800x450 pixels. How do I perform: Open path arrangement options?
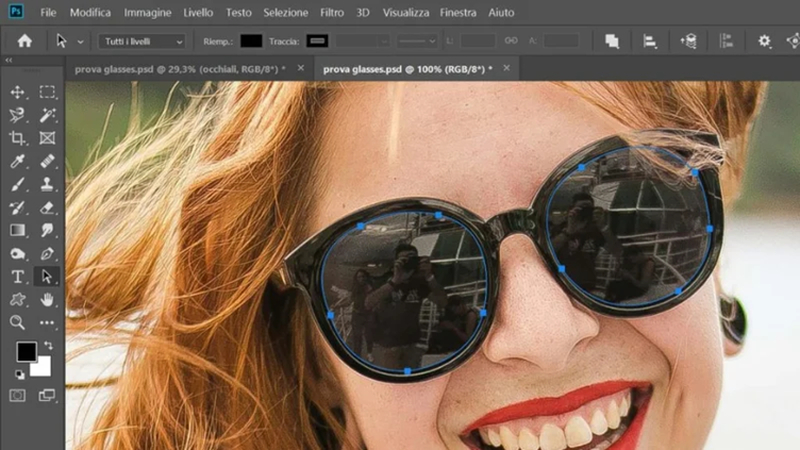tap(688, 41)
